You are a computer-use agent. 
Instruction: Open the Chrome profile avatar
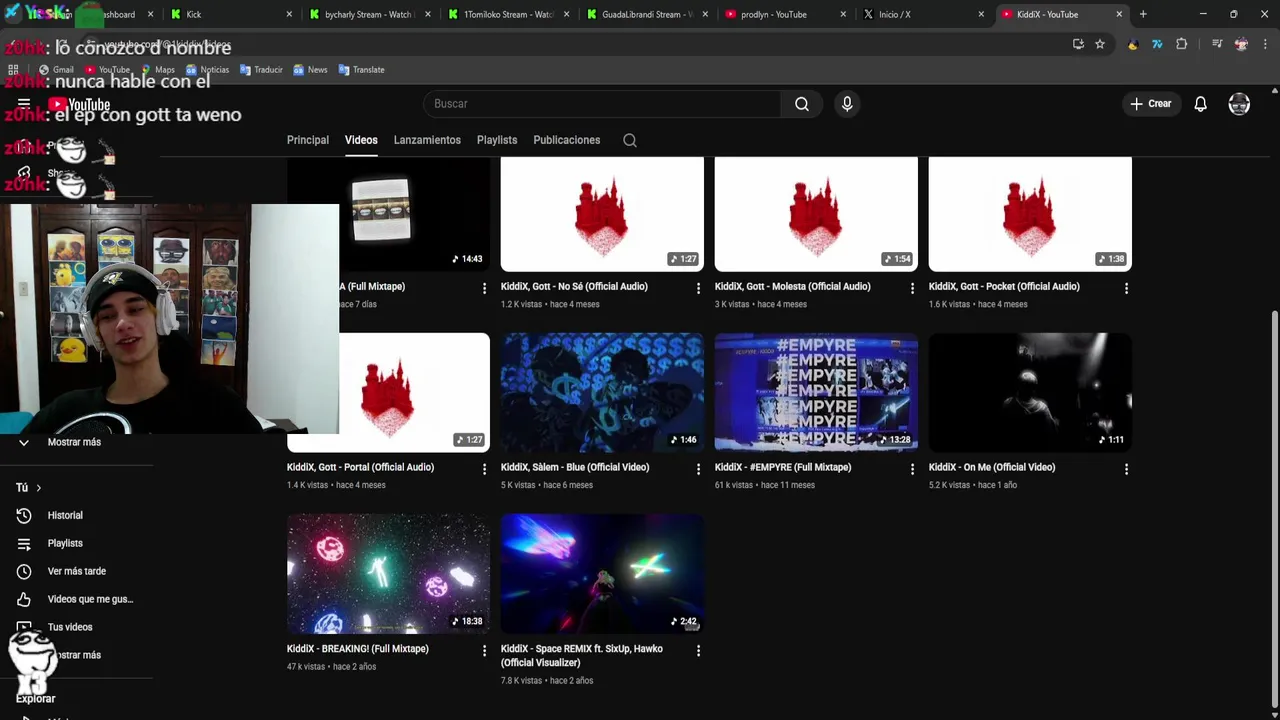[1241, 44]
